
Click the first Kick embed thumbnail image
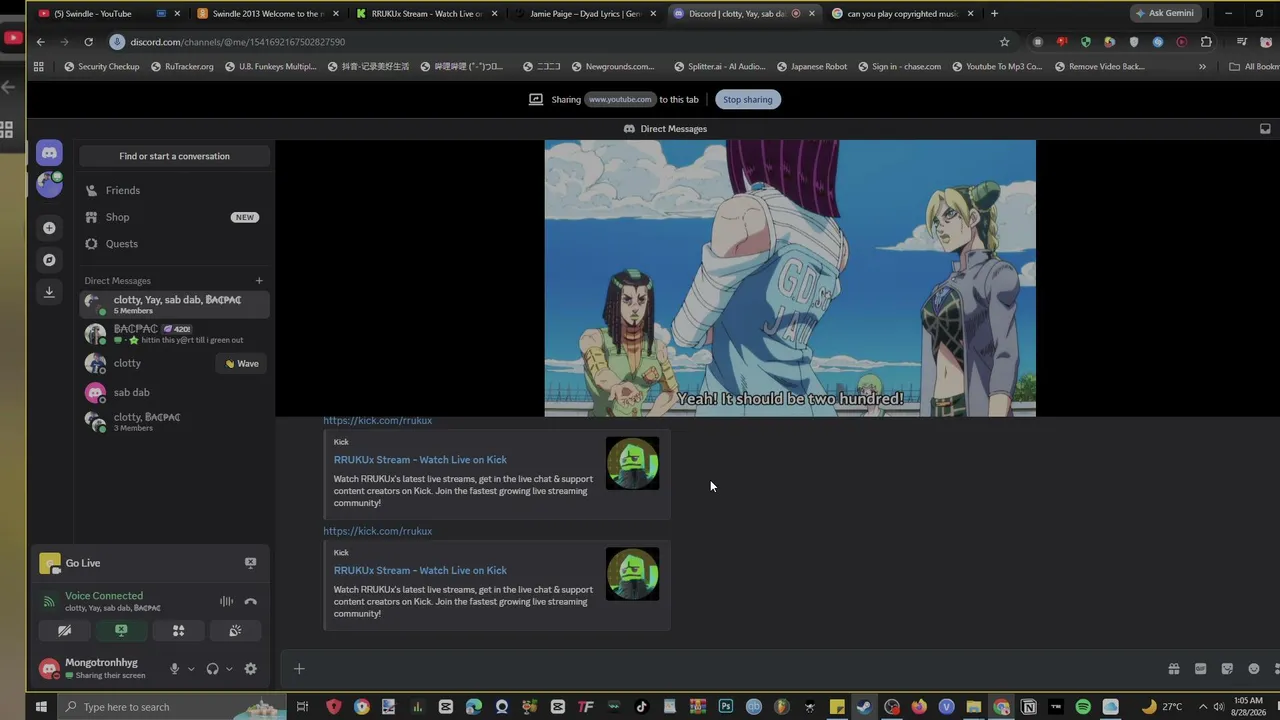click(x=632, y=464)
